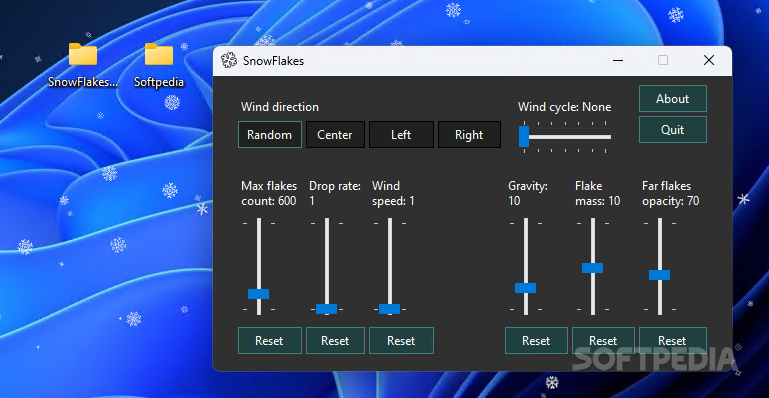Close the SnowFlakes window
Image resolution: width=769 pixels, height=398 pixels.
click(x=709, y=60)
